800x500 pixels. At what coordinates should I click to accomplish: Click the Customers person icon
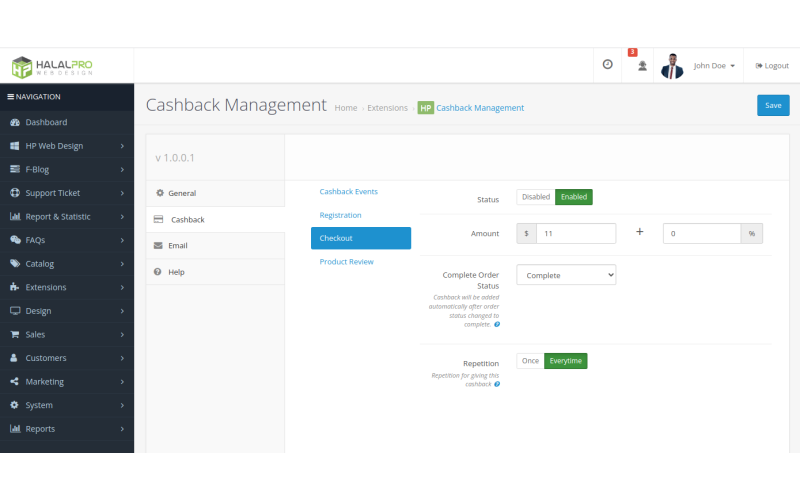(14, 358)
